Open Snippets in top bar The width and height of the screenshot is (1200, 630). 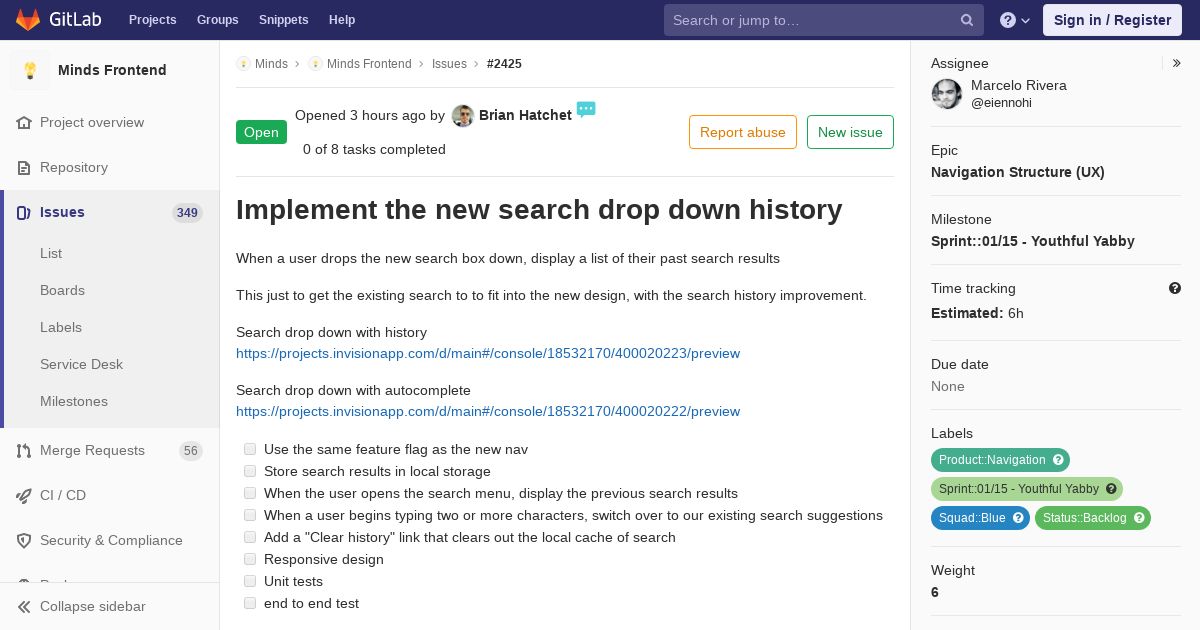tap(284, 20)
